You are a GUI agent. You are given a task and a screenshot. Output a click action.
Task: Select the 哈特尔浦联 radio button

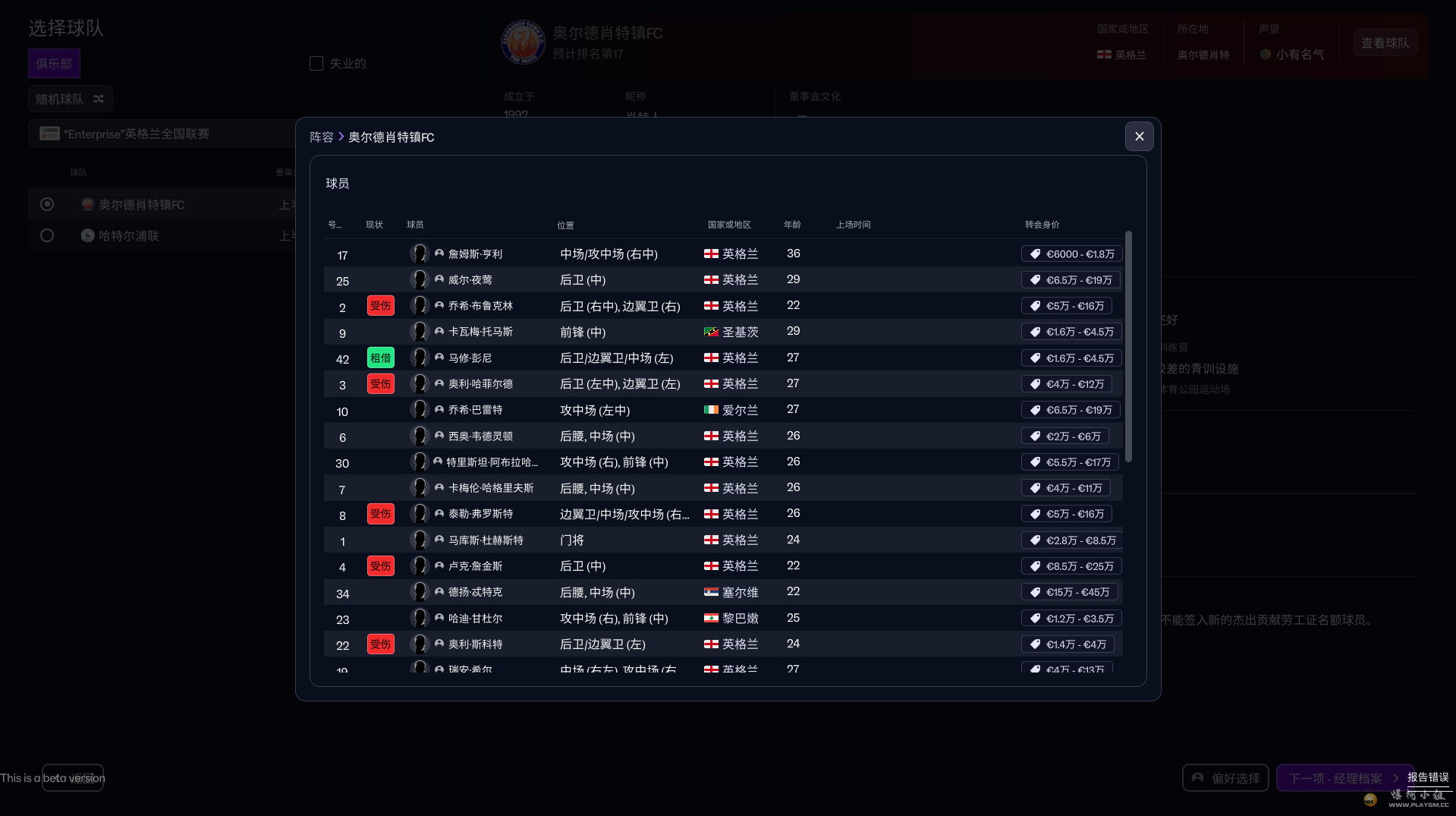click(47, 235)
